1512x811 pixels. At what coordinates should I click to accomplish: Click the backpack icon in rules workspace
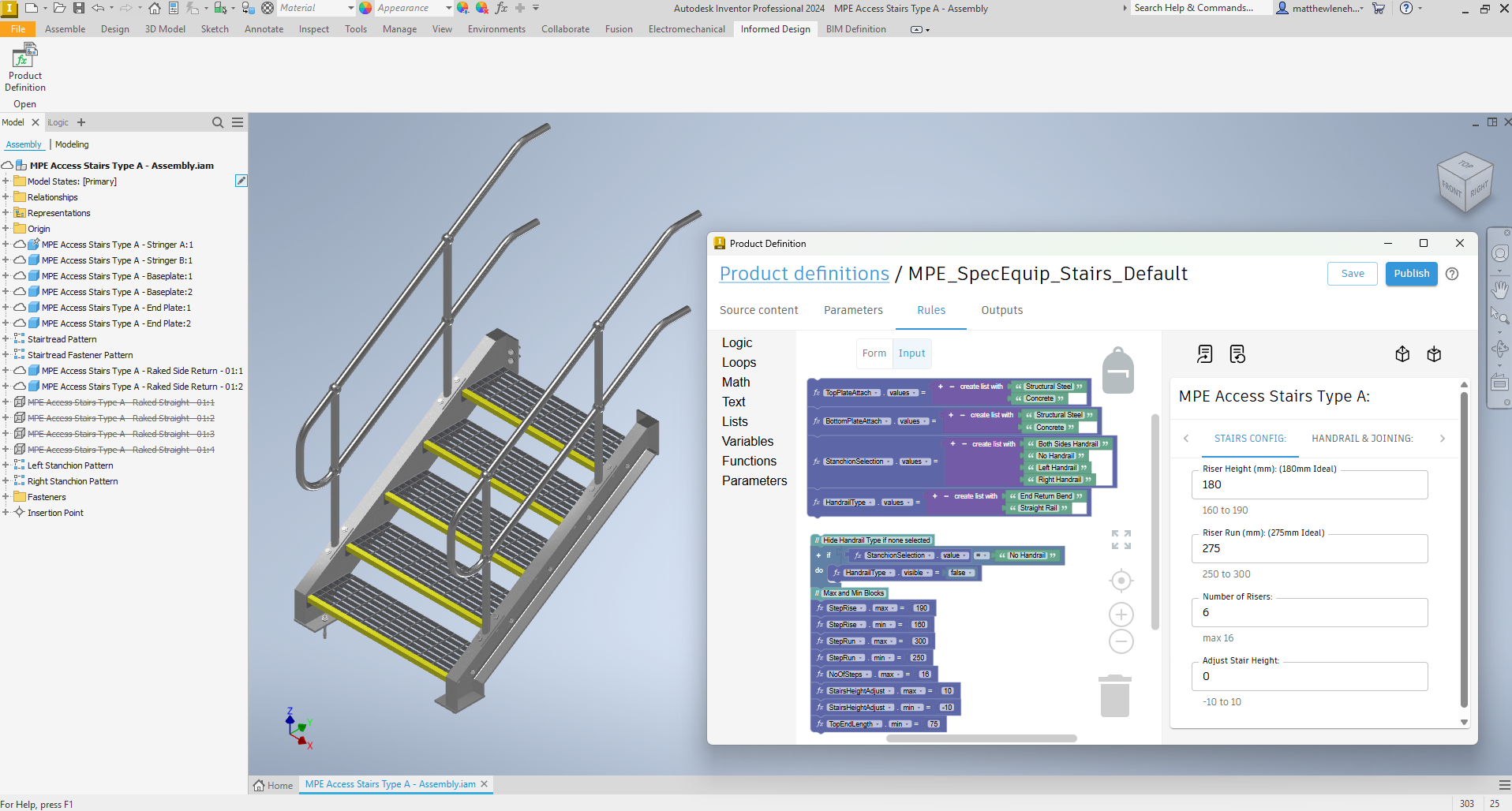(x=1117, y=370)
